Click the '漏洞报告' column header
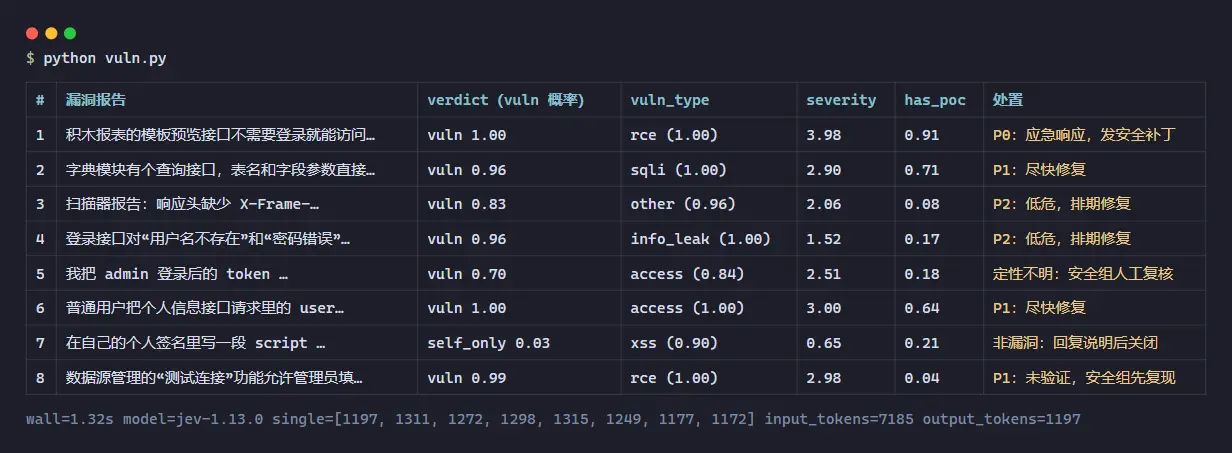Viewport: 1232px width, 453px height. point(96,100)
